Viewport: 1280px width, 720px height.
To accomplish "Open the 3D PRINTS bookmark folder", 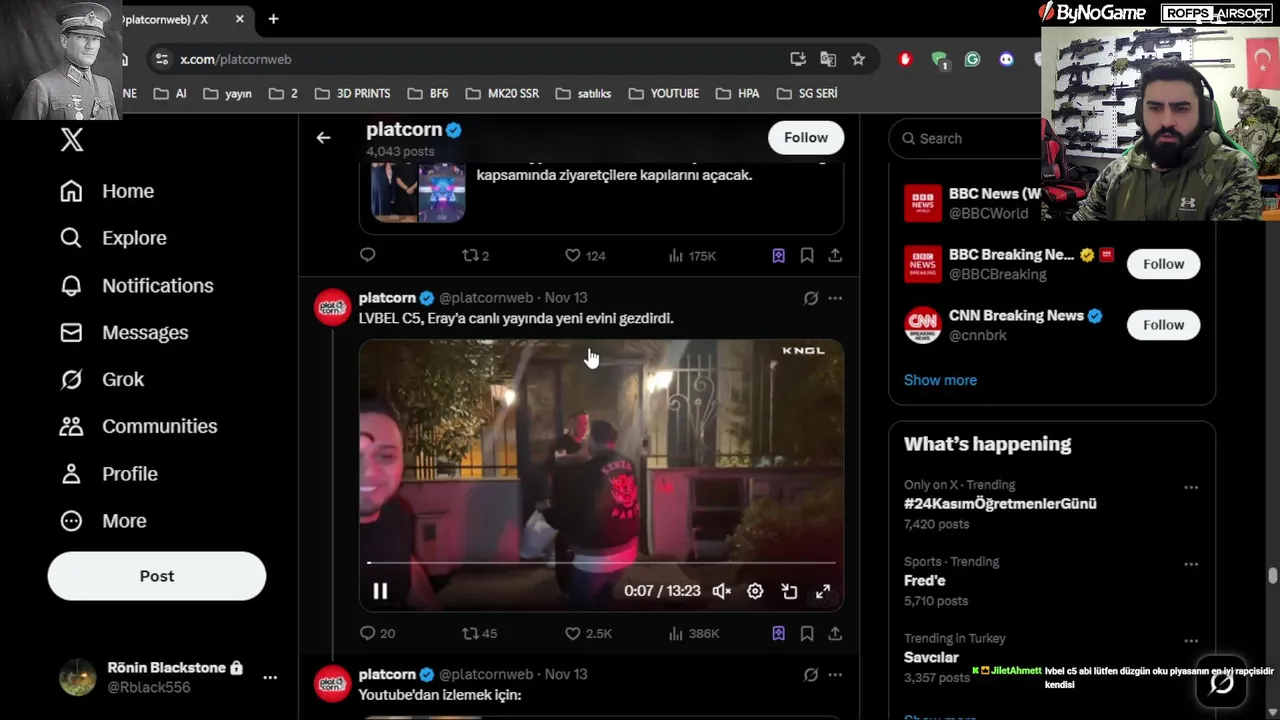I will point(352,93).
